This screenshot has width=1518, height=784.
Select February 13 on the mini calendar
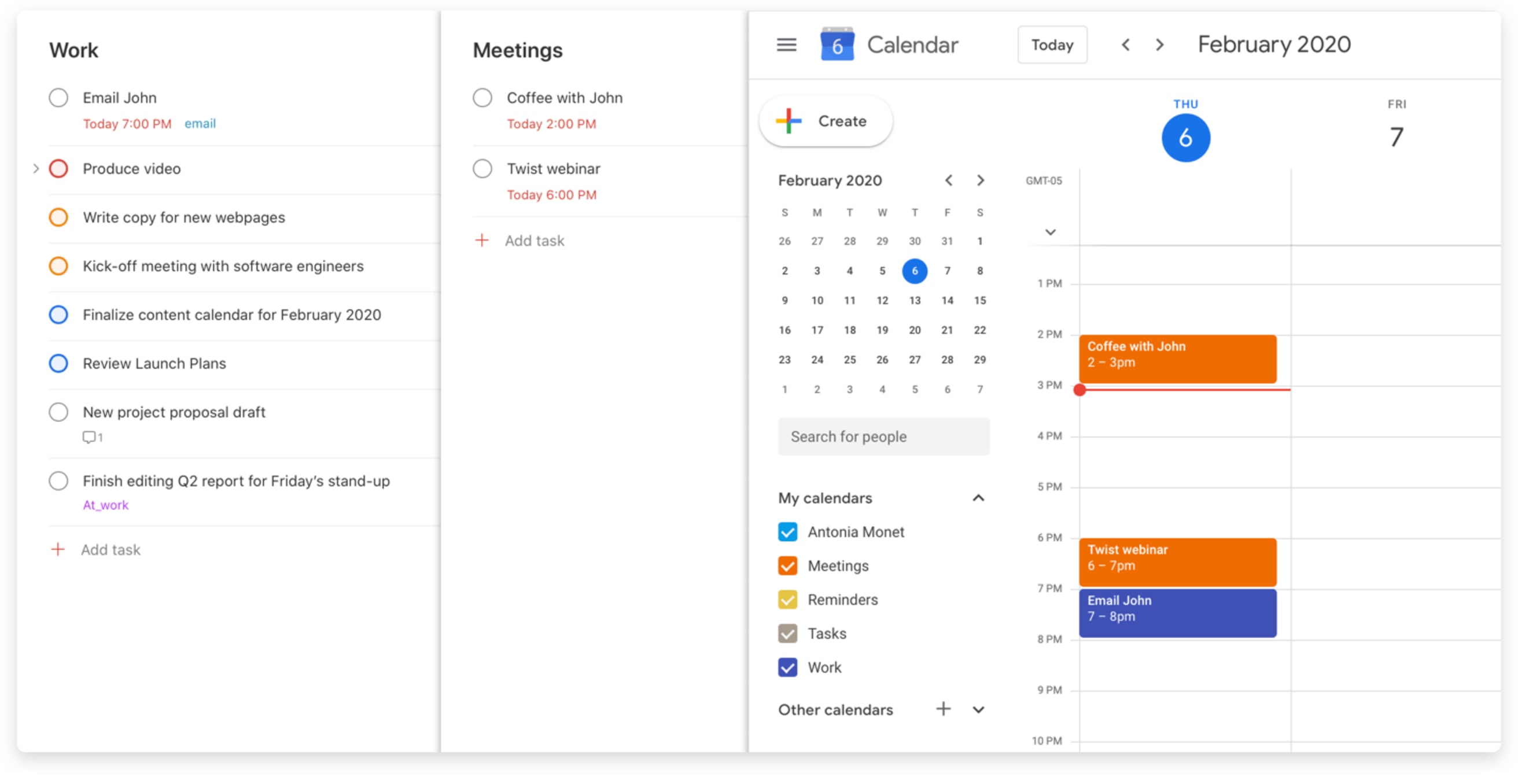(x=913, y=298)
